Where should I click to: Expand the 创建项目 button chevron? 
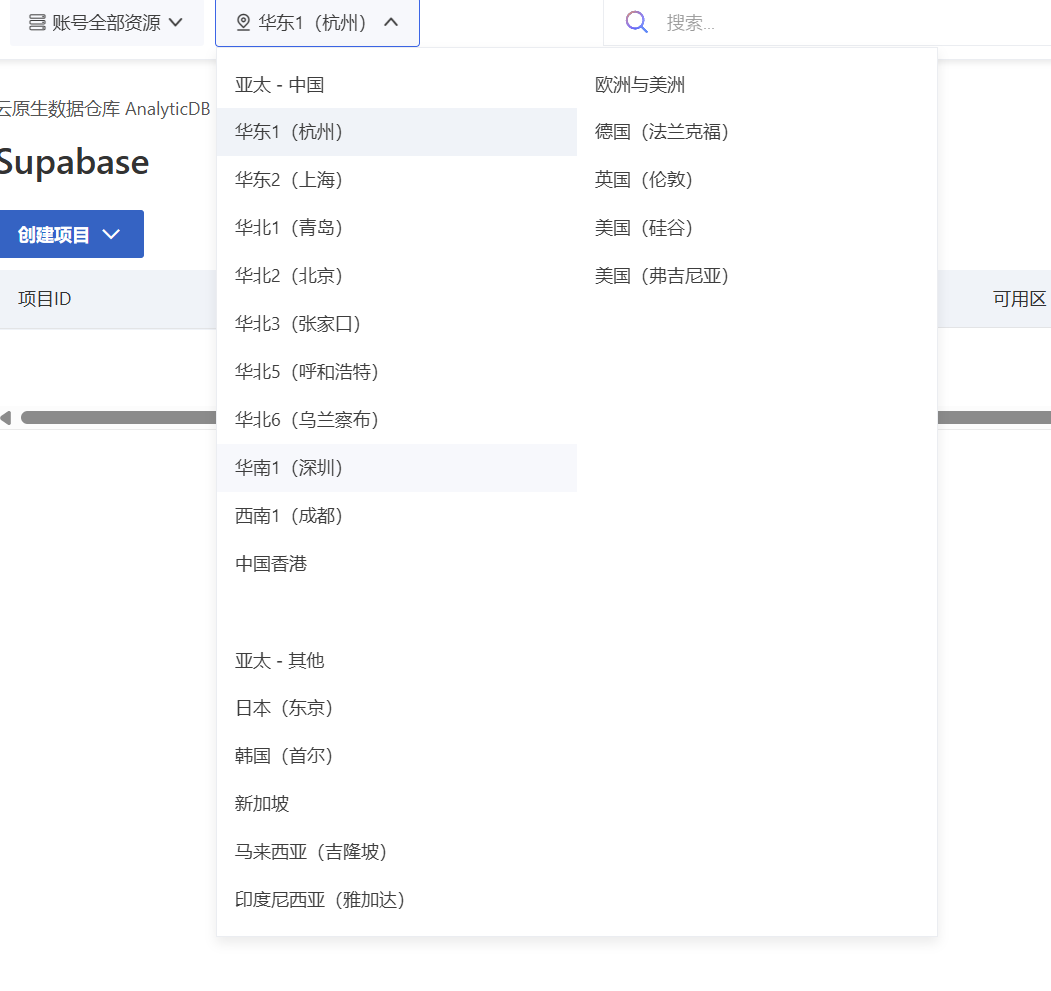point(112,235)
